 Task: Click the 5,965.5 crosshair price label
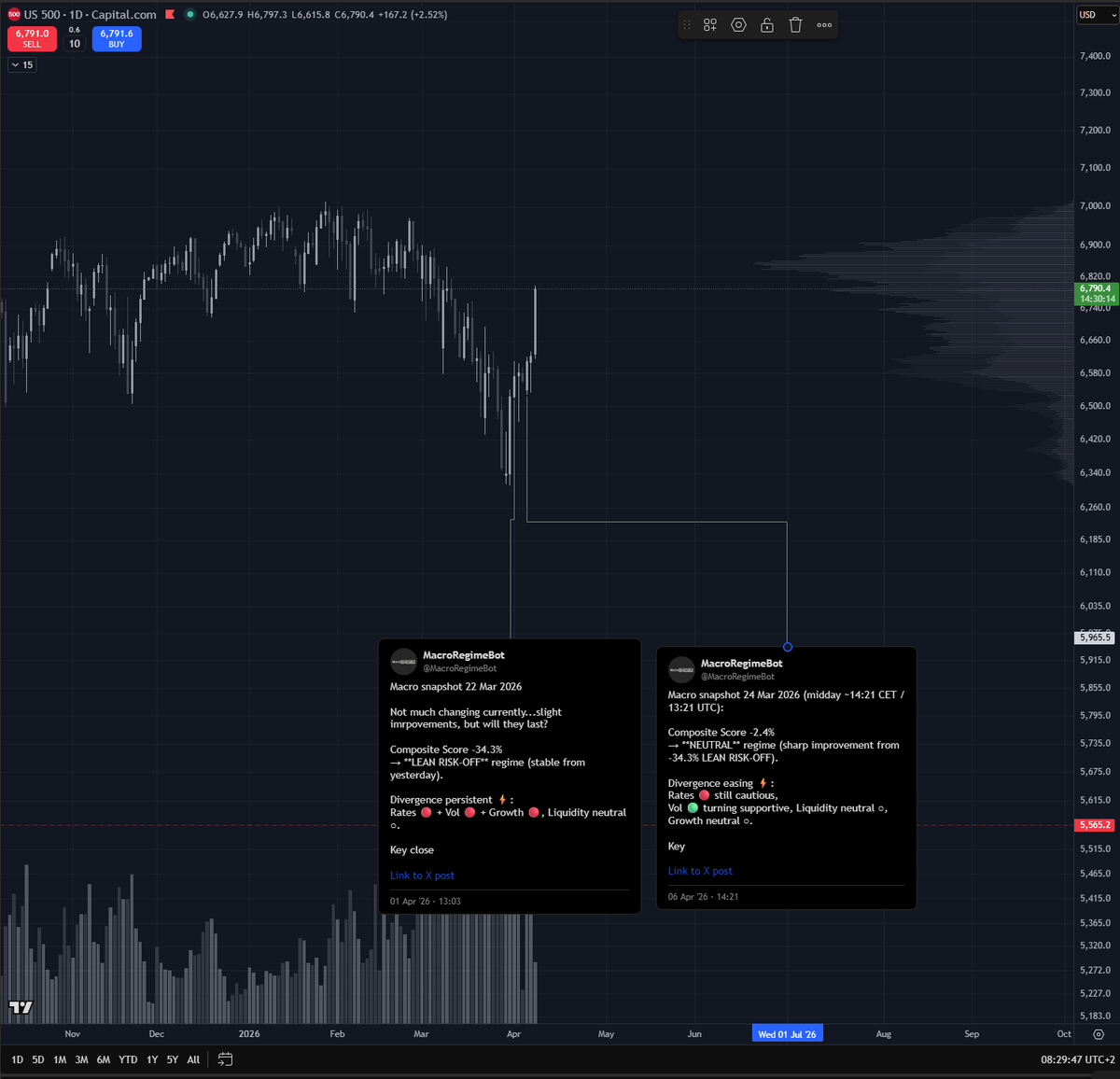tap(1096, 638)
